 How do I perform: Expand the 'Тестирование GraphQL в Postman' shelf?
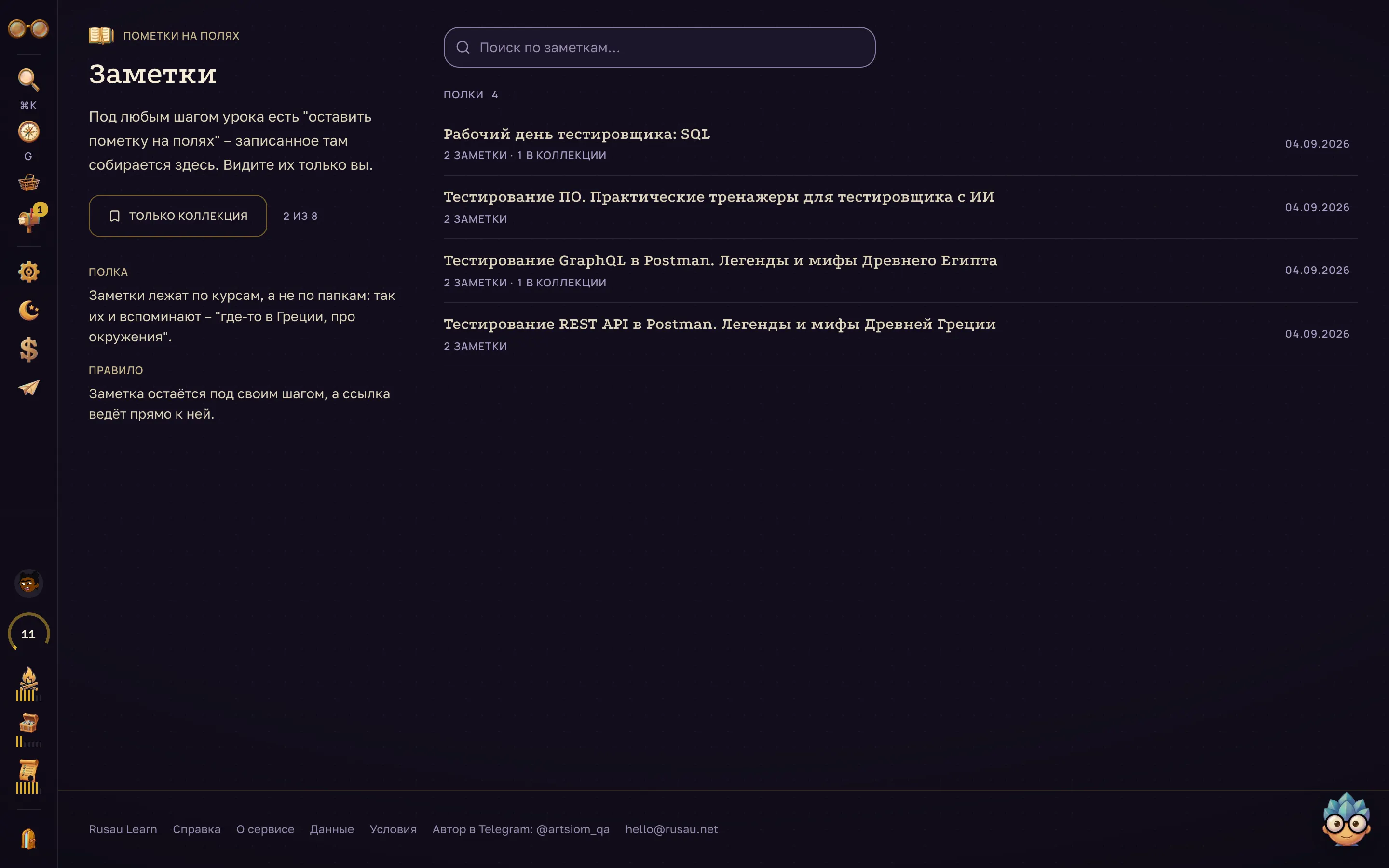coord(900,271)
